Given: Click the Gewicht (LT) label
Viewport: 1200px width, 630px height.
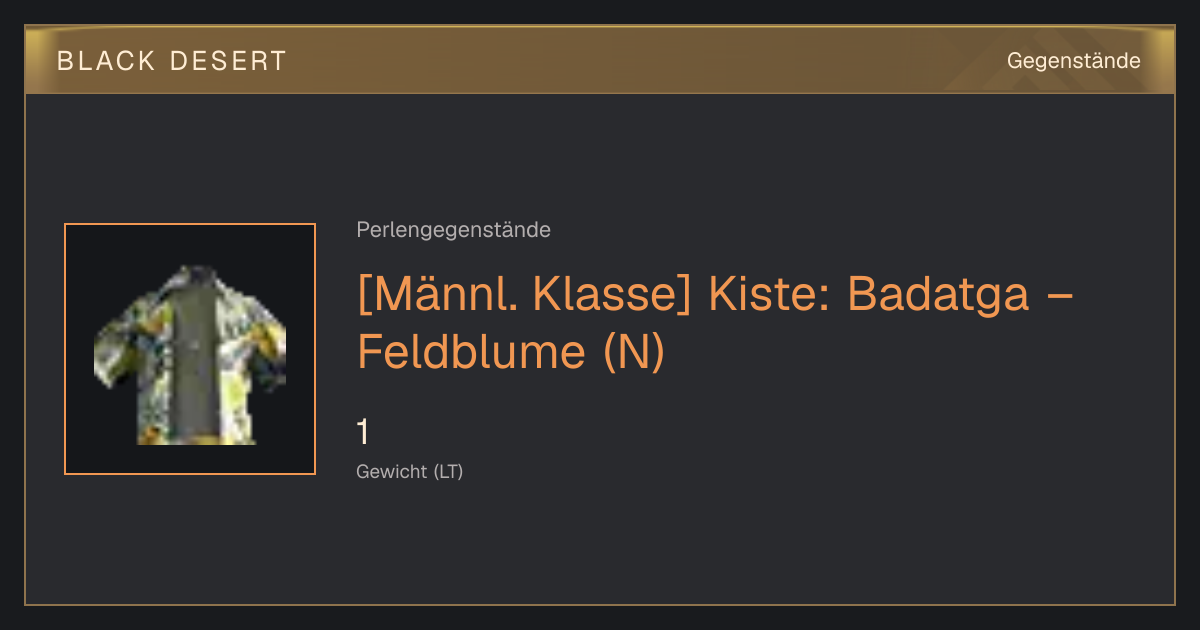Looking at the screenshot, I should (x=409, y=472).
